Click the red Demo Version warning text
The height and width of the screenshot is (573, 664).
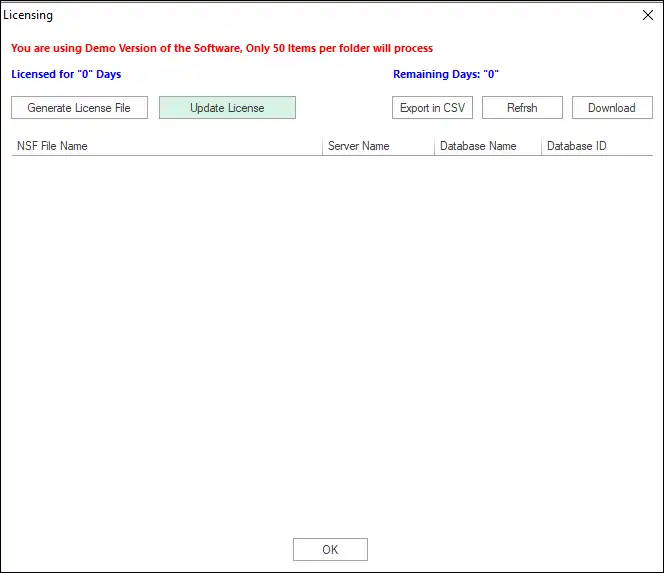point(222,48)
